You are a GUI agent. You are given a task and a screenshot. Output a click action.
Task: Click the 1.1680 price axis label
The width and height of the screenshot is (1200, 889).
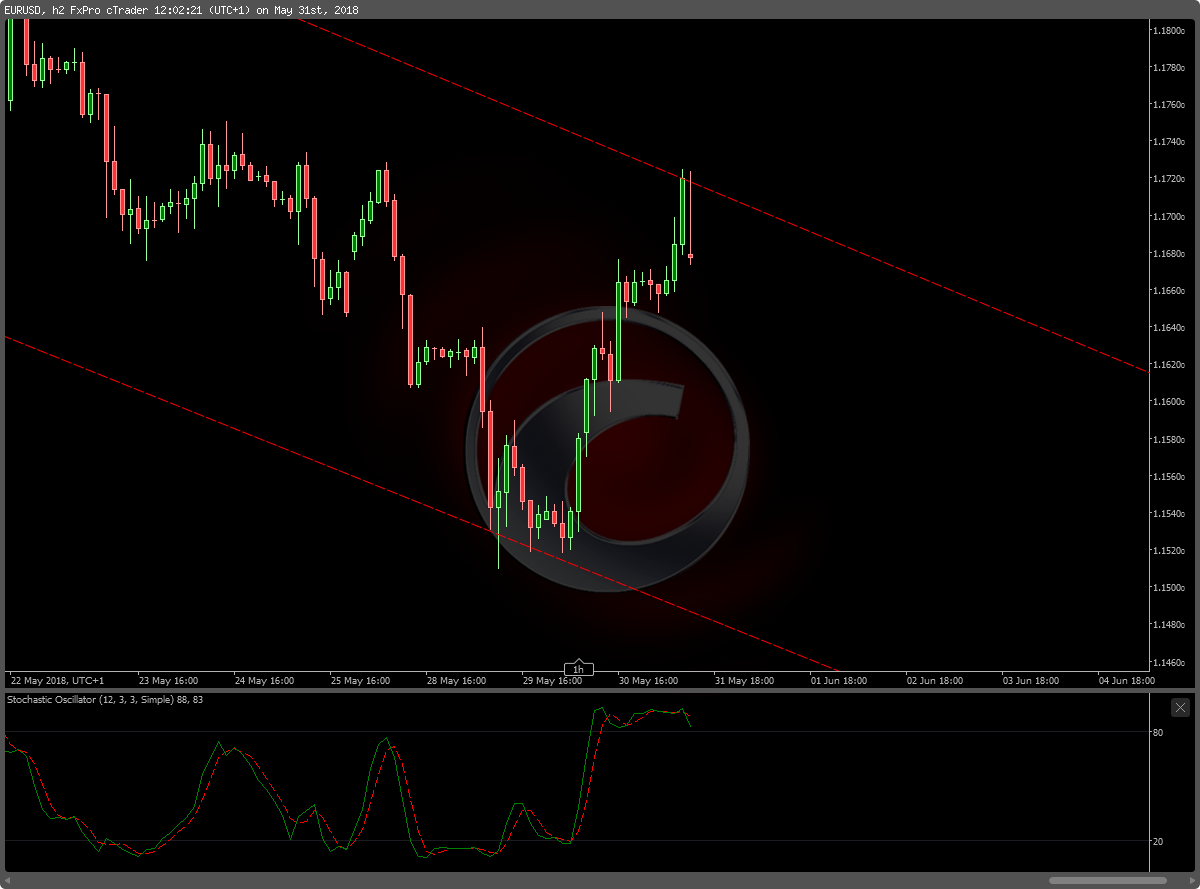[1168, 254]
